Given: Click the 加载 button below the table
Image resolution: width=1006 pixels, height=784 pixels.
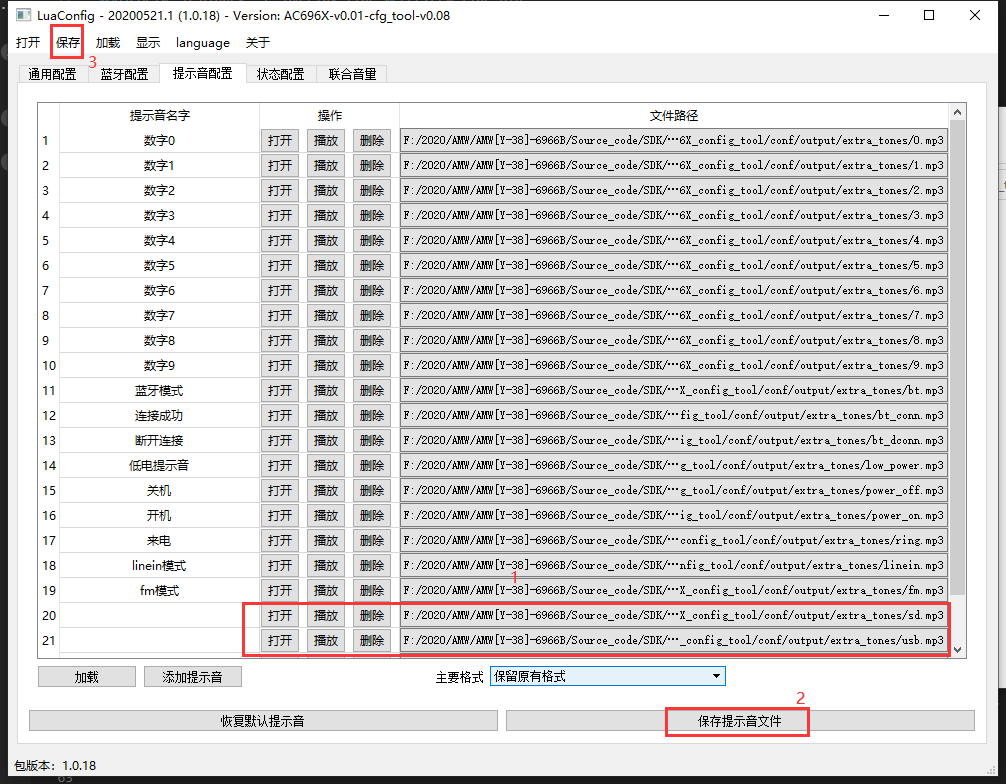Looking at the screenshot, I should (87, 677).
